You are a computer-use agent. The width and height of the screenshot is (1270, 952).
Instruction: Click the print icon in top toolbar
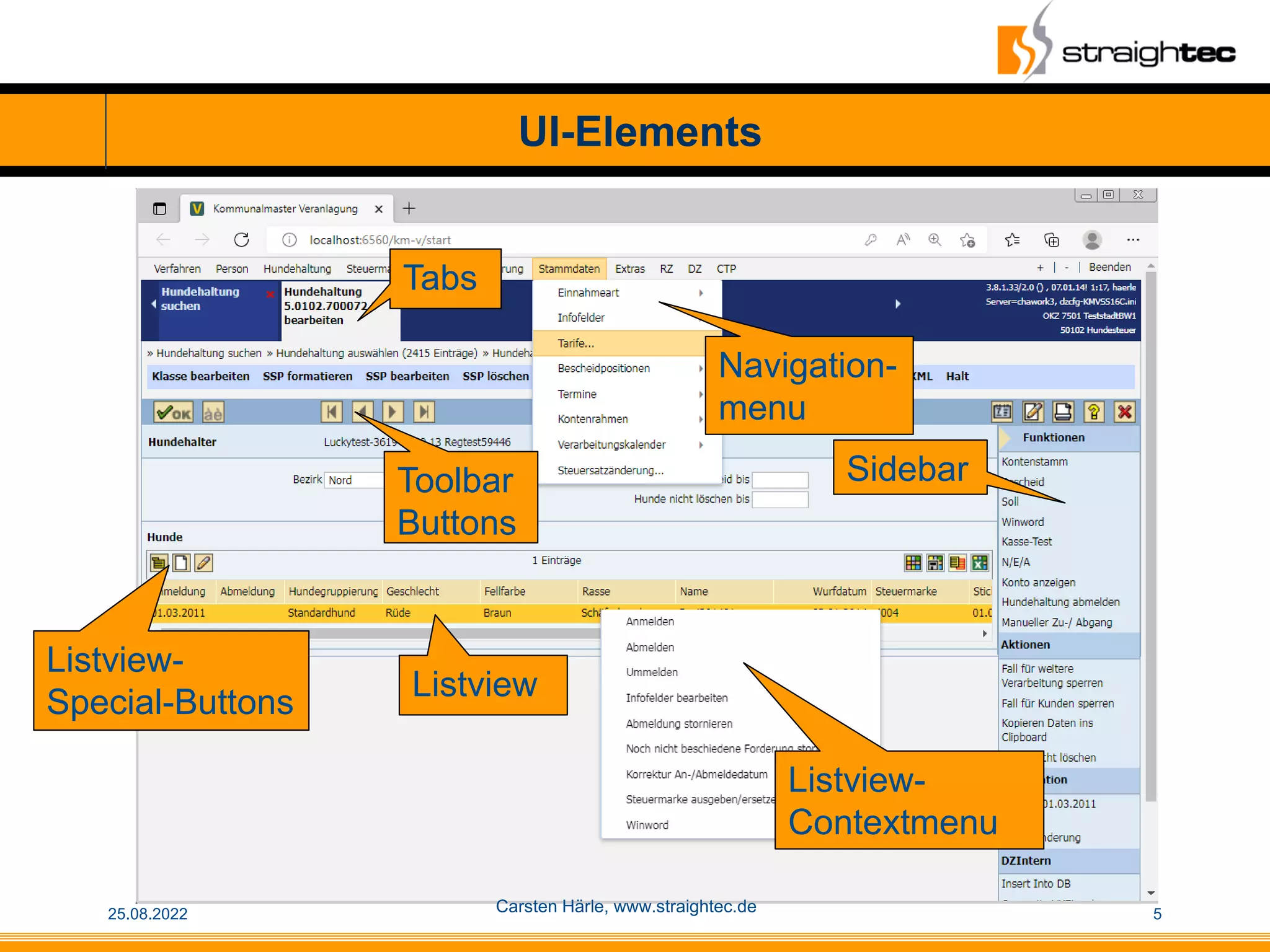coord(1064,412)
